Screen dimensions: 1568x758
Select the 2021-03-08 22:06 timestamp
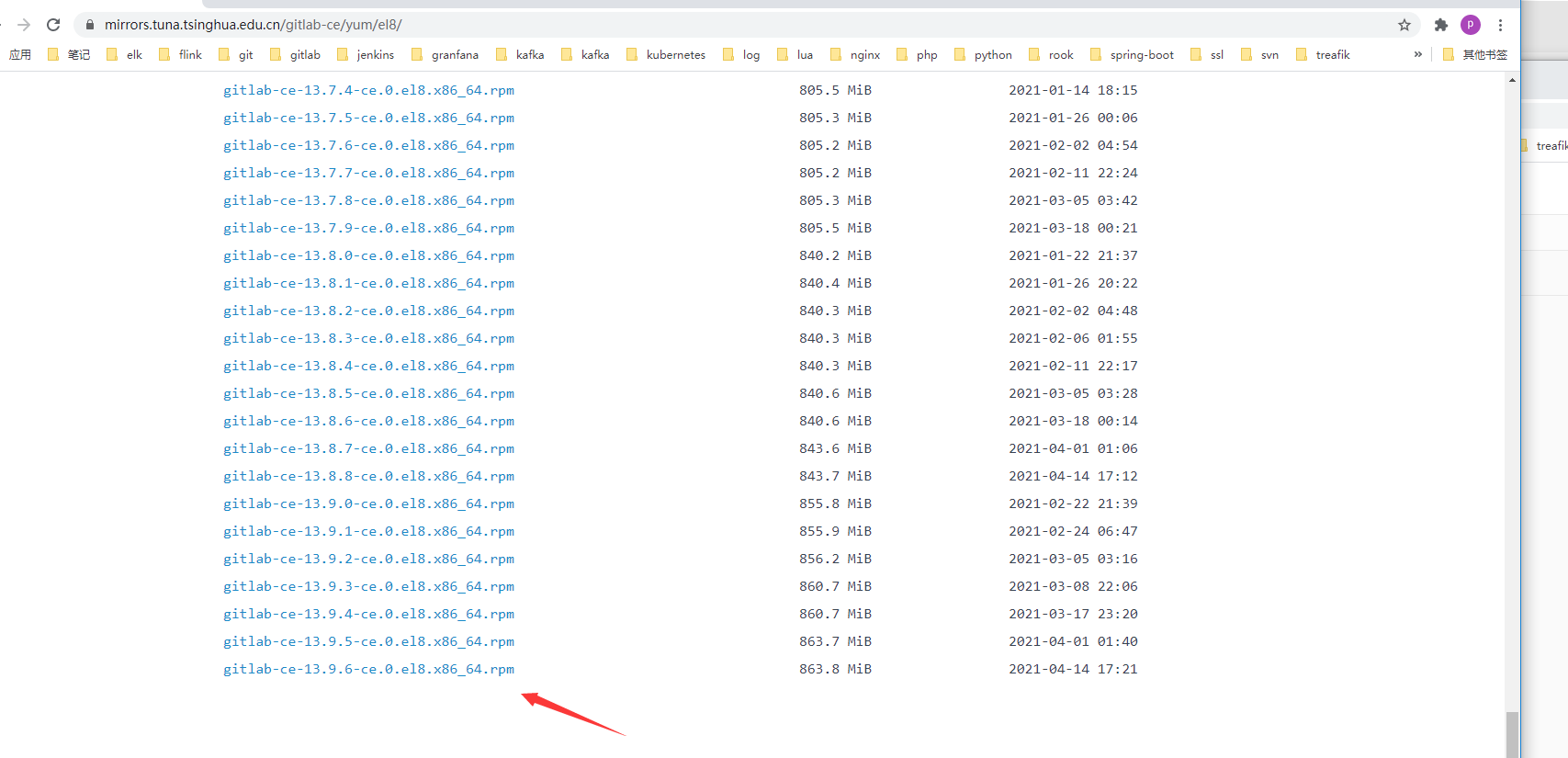click(1073, 586)
